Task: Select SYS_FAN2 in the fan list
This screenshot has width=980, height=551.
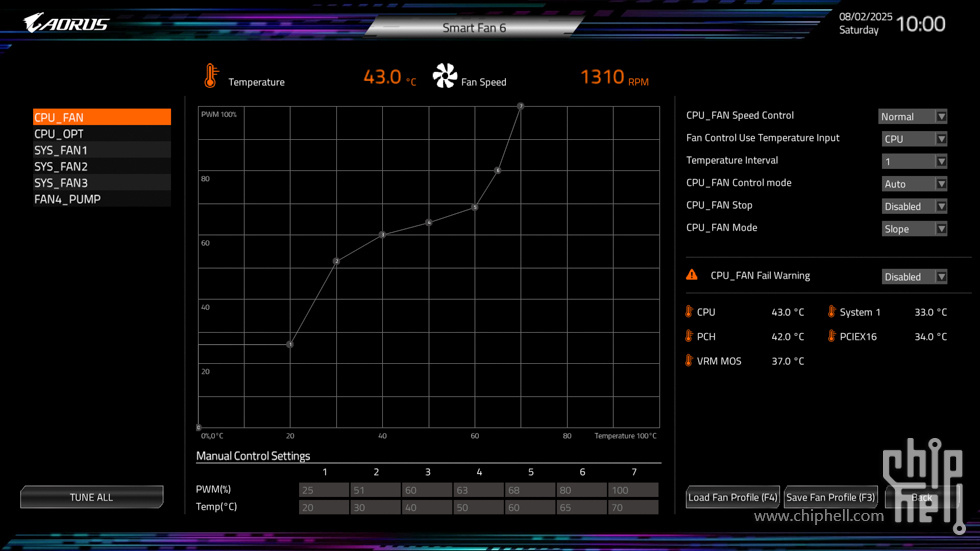Action: coord(102,166)
